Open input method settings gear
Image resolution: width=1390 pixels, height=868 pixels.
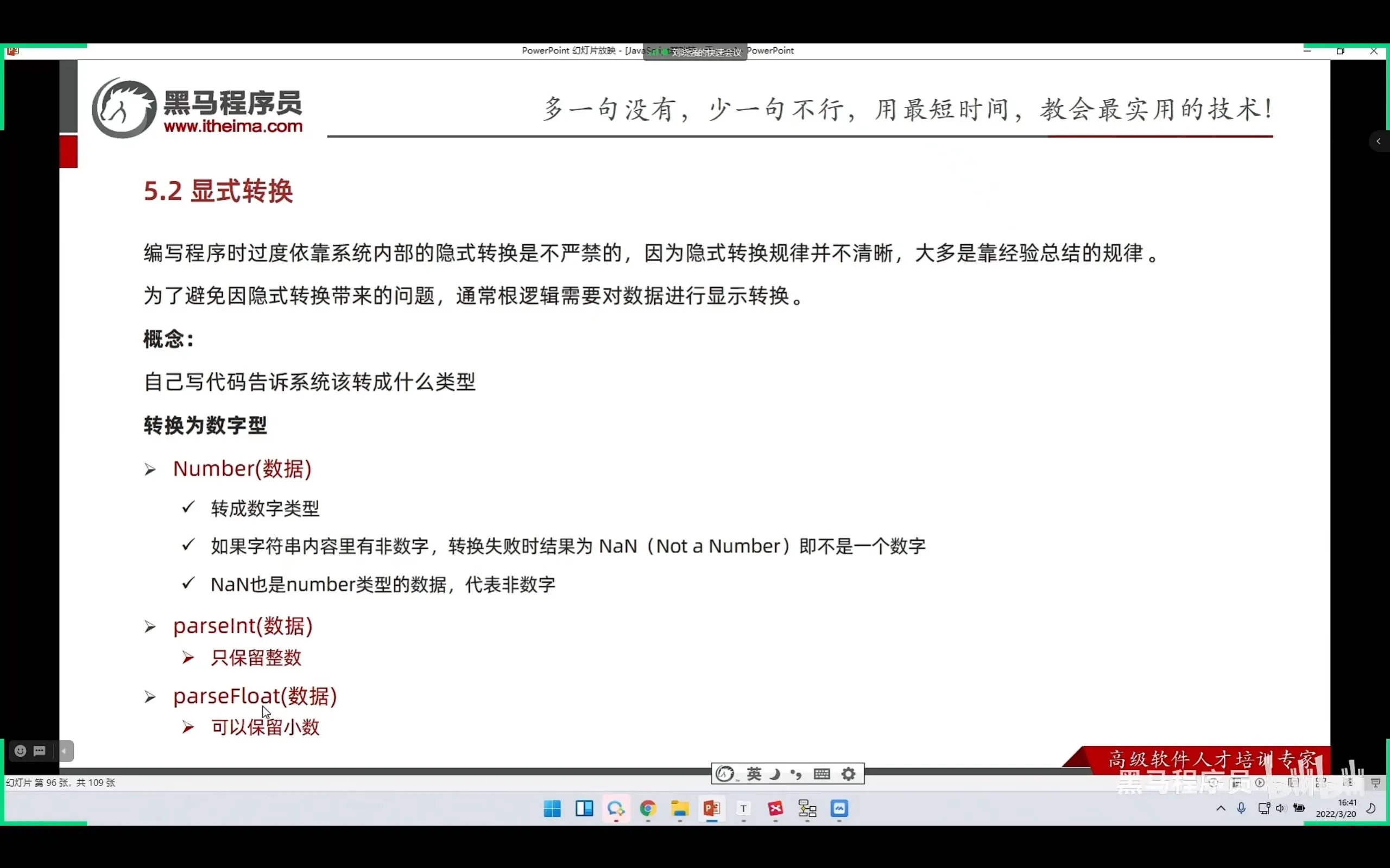click(x=849, y=774)
